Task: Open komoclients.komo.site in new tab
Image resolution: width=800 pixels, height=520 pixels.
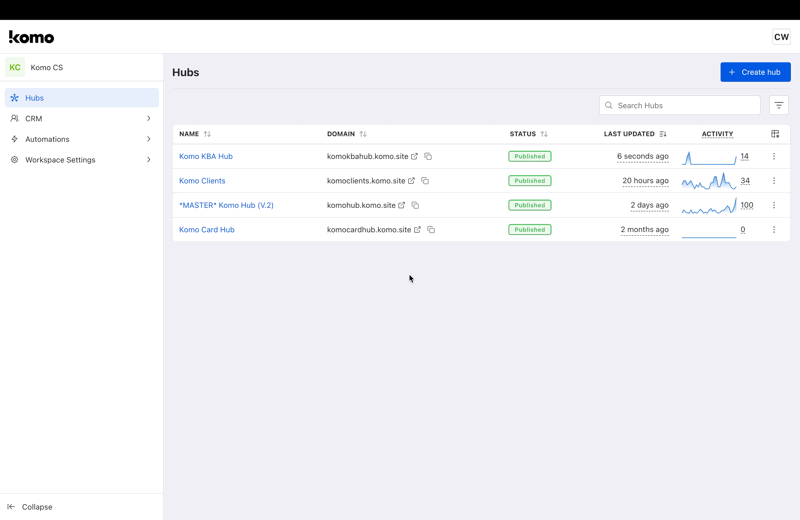Action: pos(411,181)
